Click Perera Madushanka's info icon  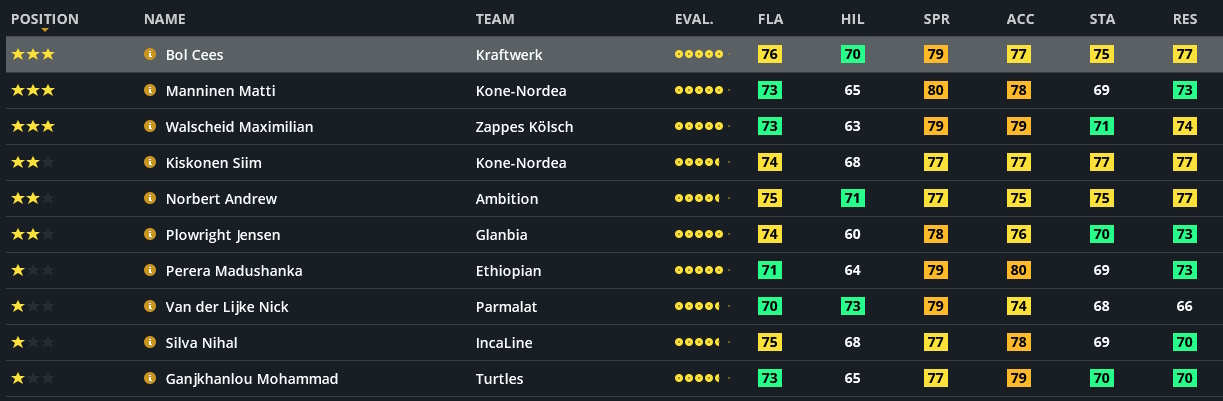point(150,271)
